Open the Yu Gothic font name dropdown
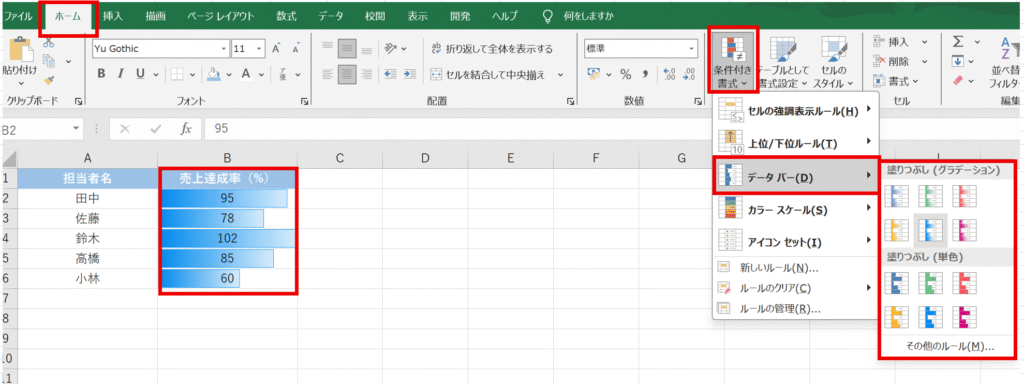Viewport: 1024px width, 384px height. tap(225, 49)
